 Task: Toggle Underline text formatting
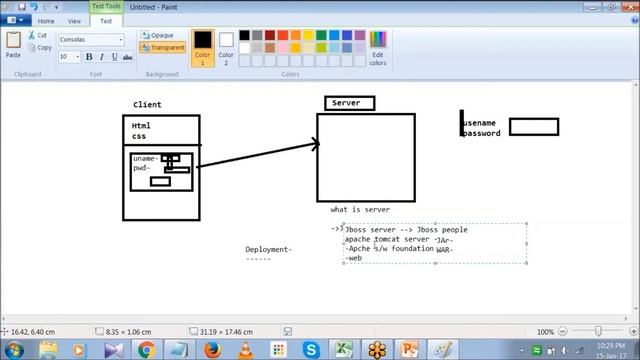click(x=115, y=57)
